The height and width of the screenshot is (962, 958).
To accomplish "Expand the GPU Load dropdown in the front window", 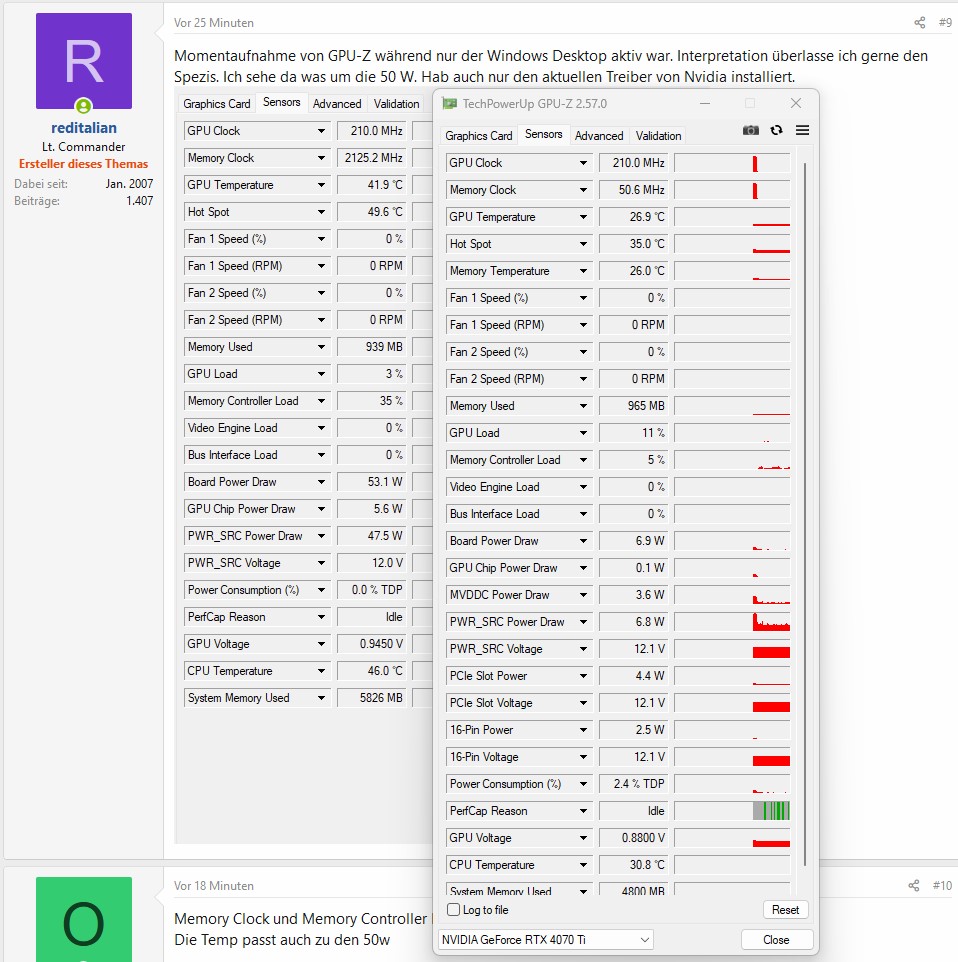I will [583, 433].
